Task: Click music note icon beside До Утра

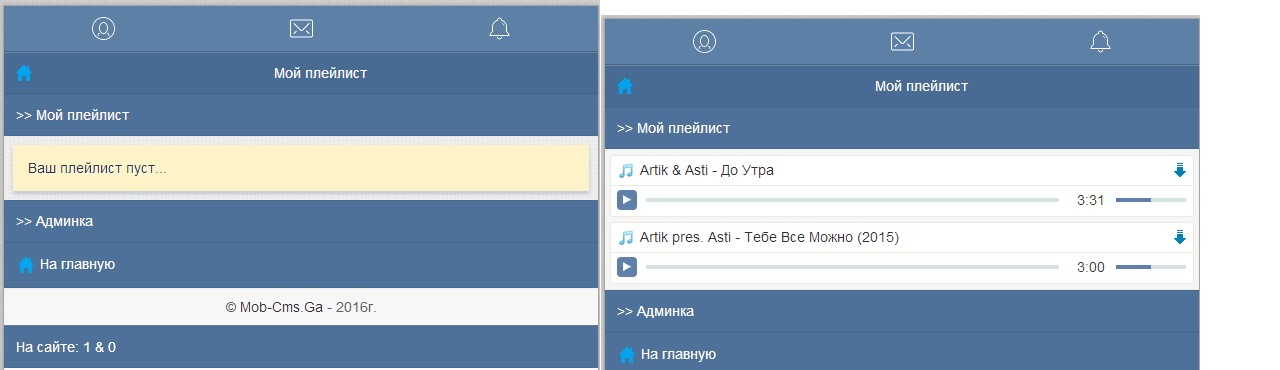Action: pos(626,170)
